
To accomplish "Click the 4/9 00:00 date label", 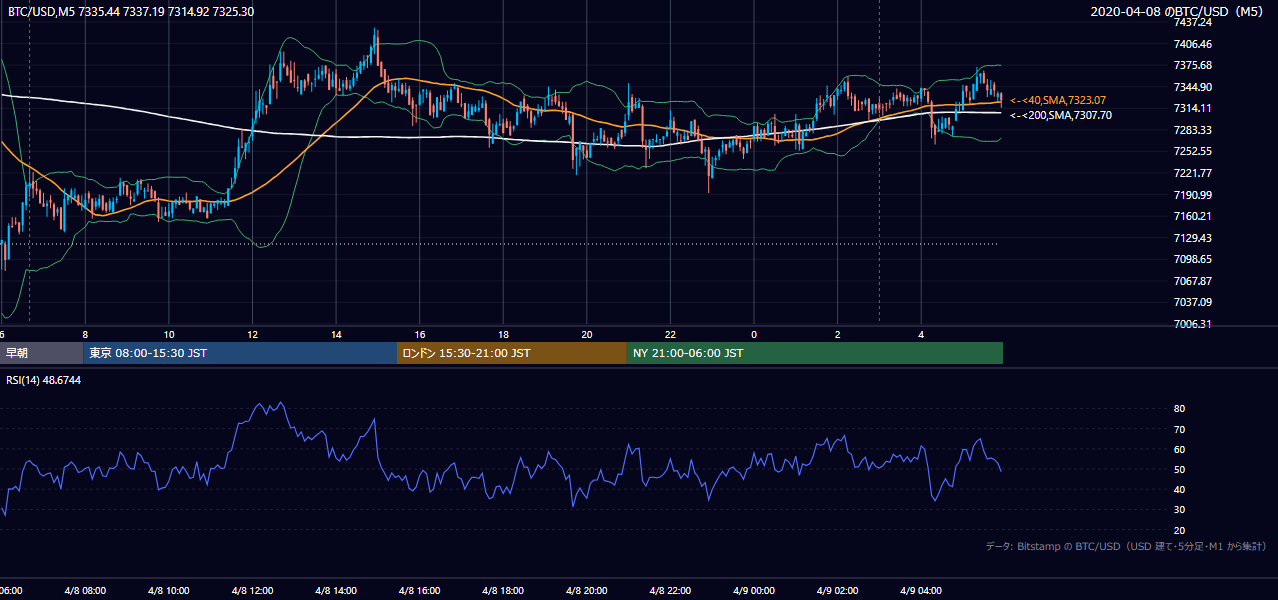I will tap(754, 591).
